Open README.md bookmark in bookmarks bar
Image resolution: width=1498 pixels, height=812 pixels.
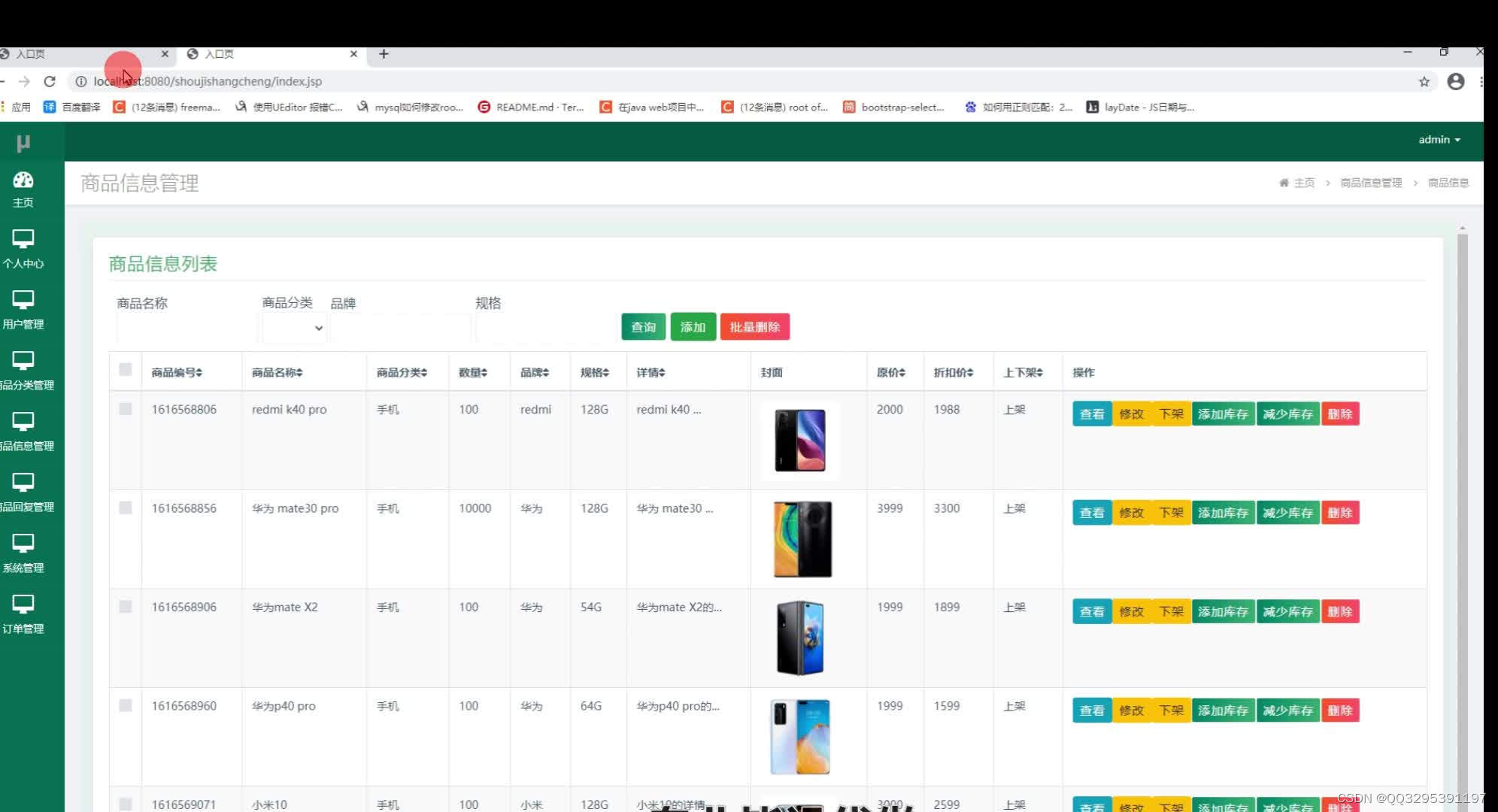click(531, 108)
